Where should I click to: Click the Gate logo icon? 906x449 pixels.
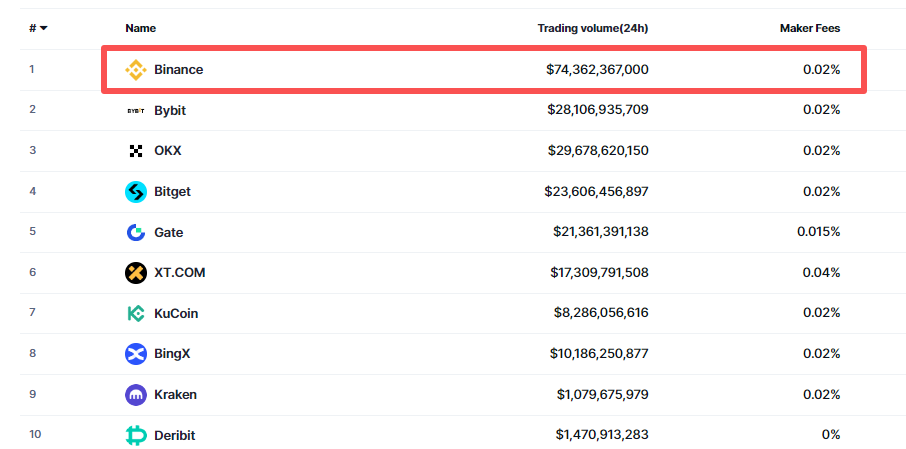pos(135,232)
